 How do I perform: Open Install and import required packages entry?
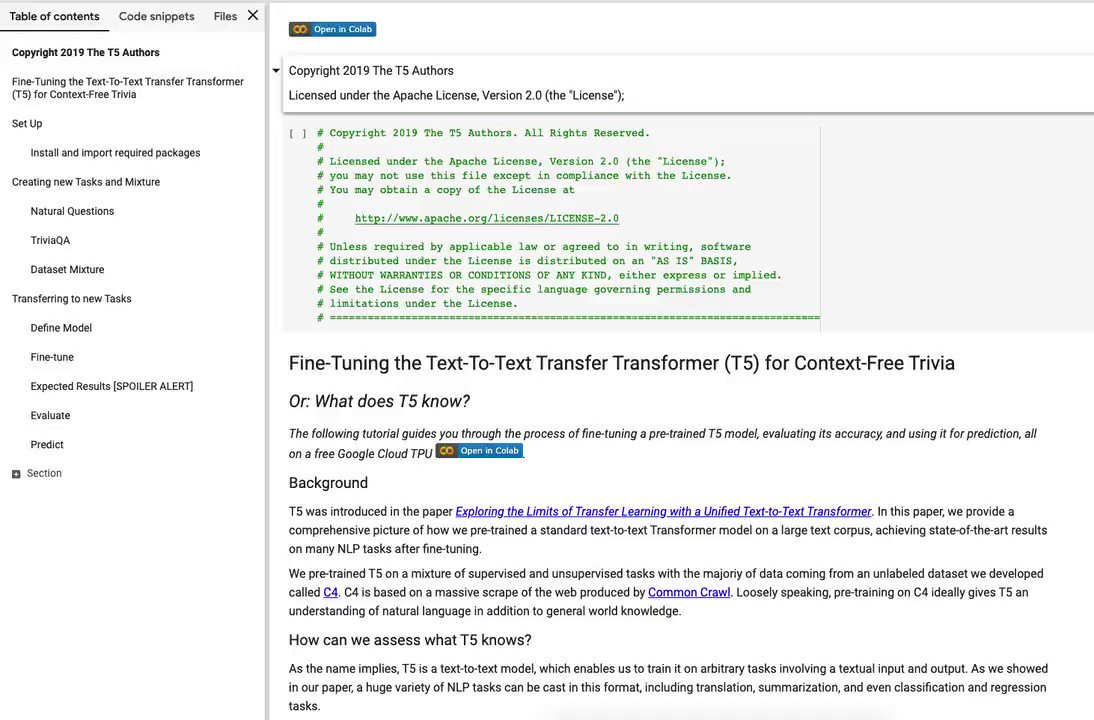click(x=115, y=153)
